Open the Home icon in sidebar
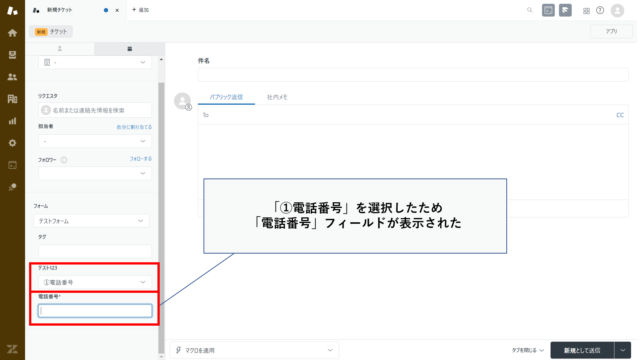This screenshot has height=360, width=640. 12,33
